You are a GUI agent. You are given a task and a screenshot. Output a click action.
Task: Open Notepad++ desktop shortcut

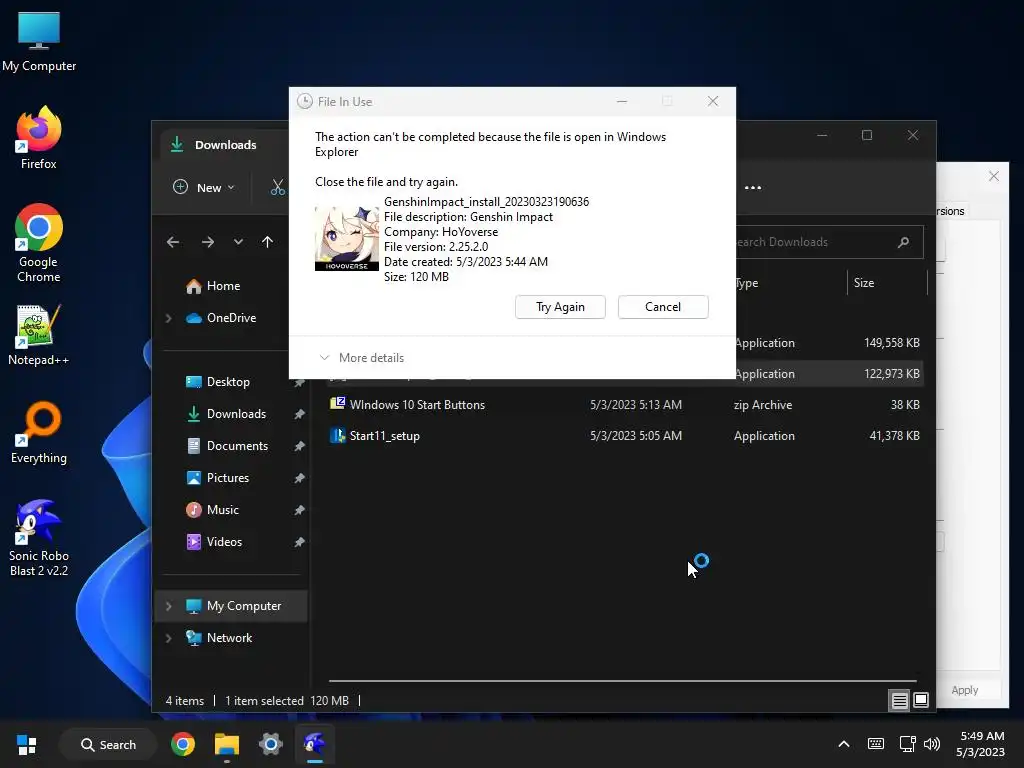click(39, 334)
